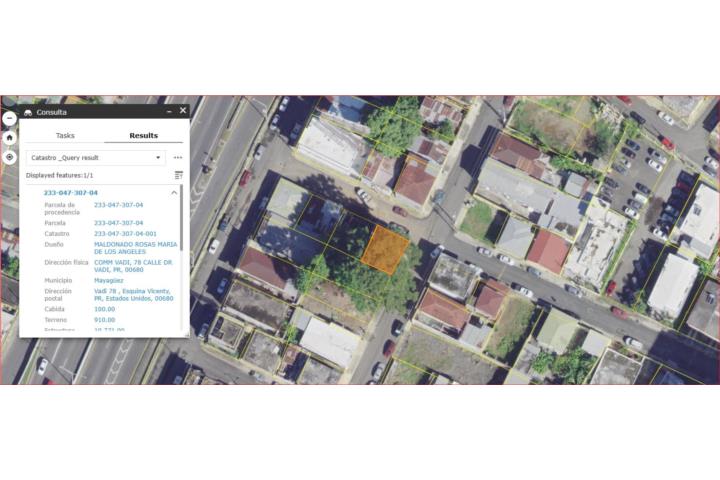720x480 pixels.
Task: Select the highlighted orange parcel on the map
Action: [x=385, y=249]
